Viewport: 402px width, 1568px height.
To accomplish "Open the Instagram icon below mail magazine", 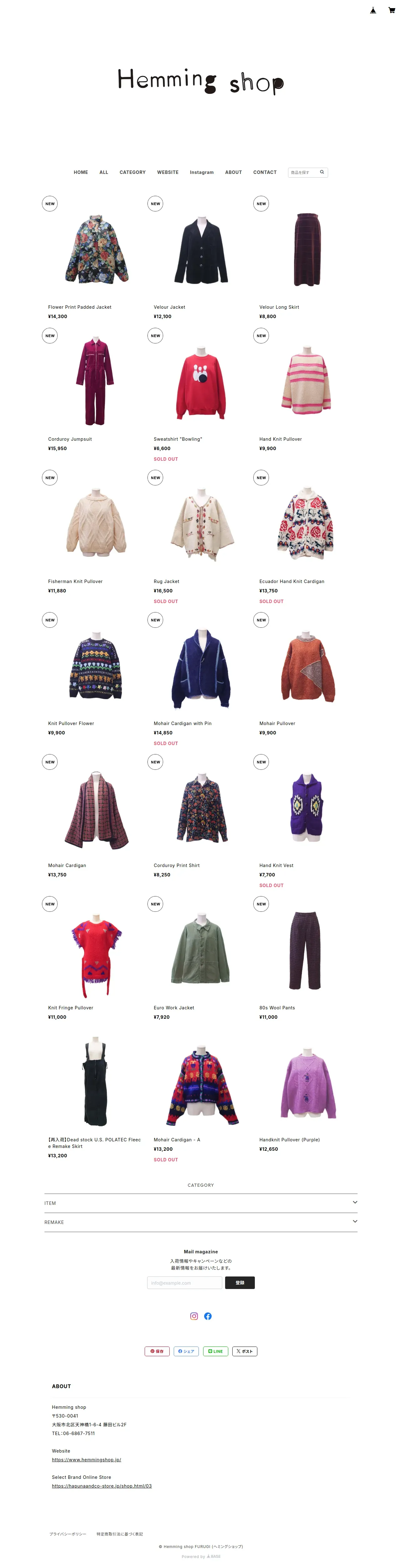I will (194, 1316).
